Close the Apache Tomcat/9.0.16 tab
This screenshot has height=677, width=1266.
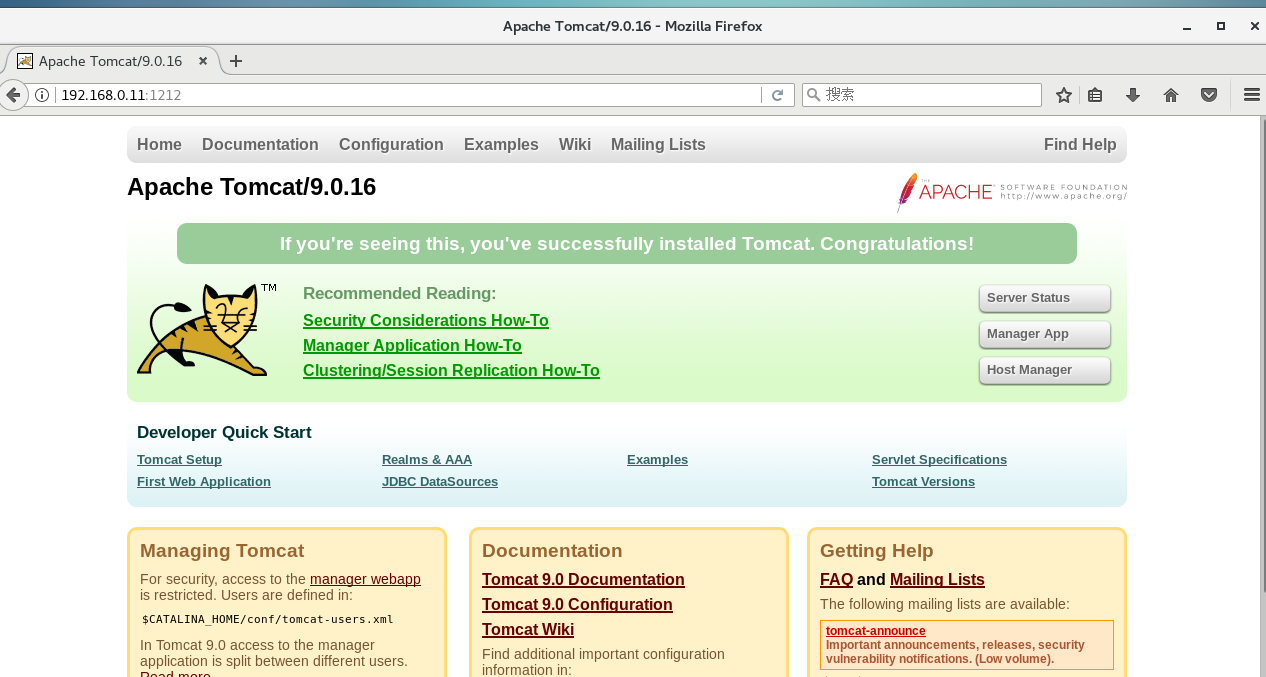(203, 61)
